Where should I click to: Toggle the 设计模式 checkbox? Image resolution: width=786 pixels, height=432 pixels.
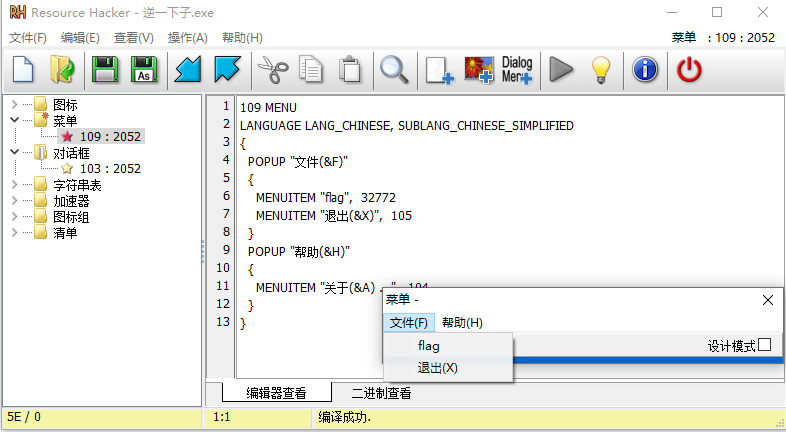point(764,345)
